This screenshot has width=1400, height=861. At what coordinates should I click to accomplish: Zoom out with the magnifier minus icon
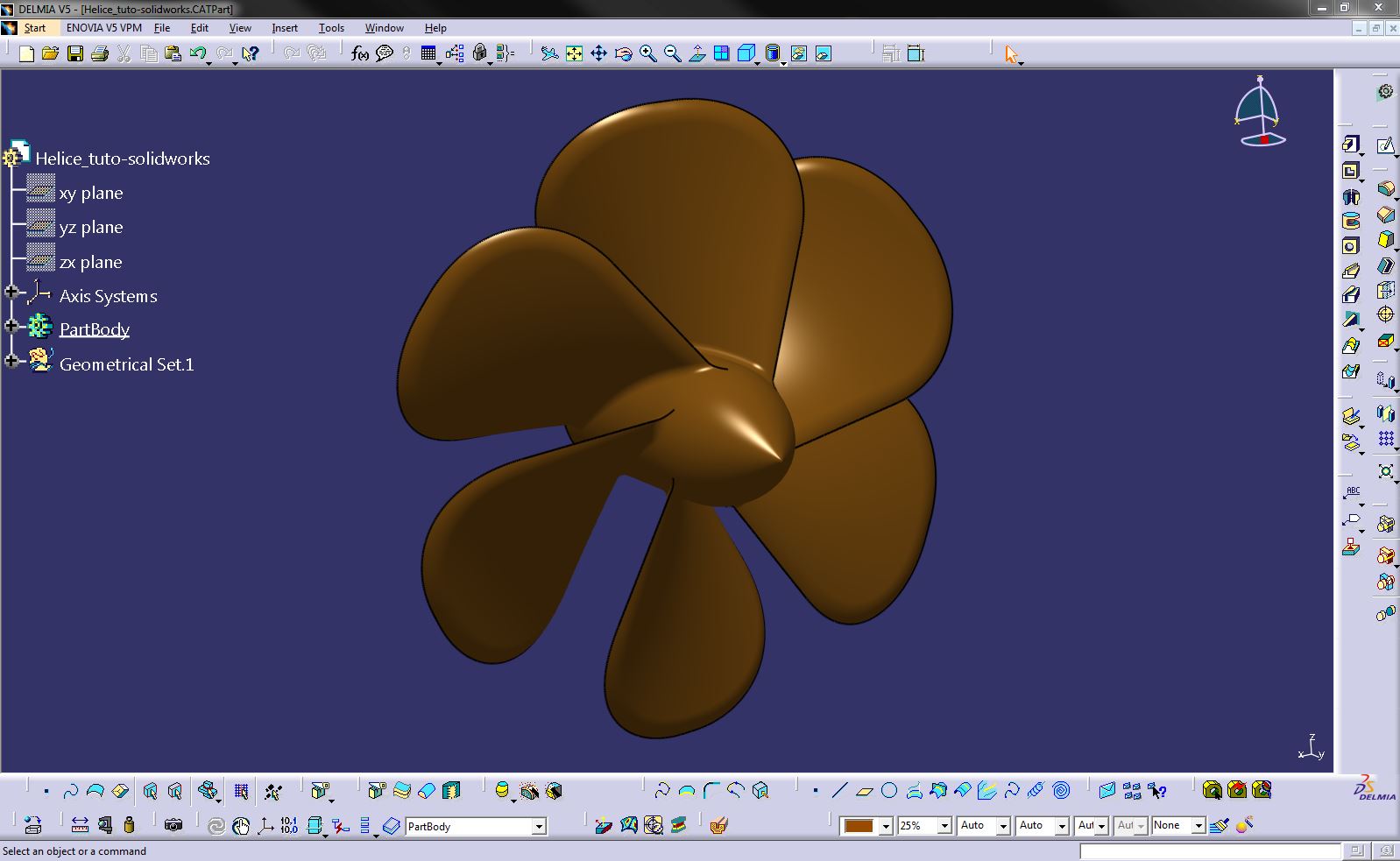(x=672, y=53)
